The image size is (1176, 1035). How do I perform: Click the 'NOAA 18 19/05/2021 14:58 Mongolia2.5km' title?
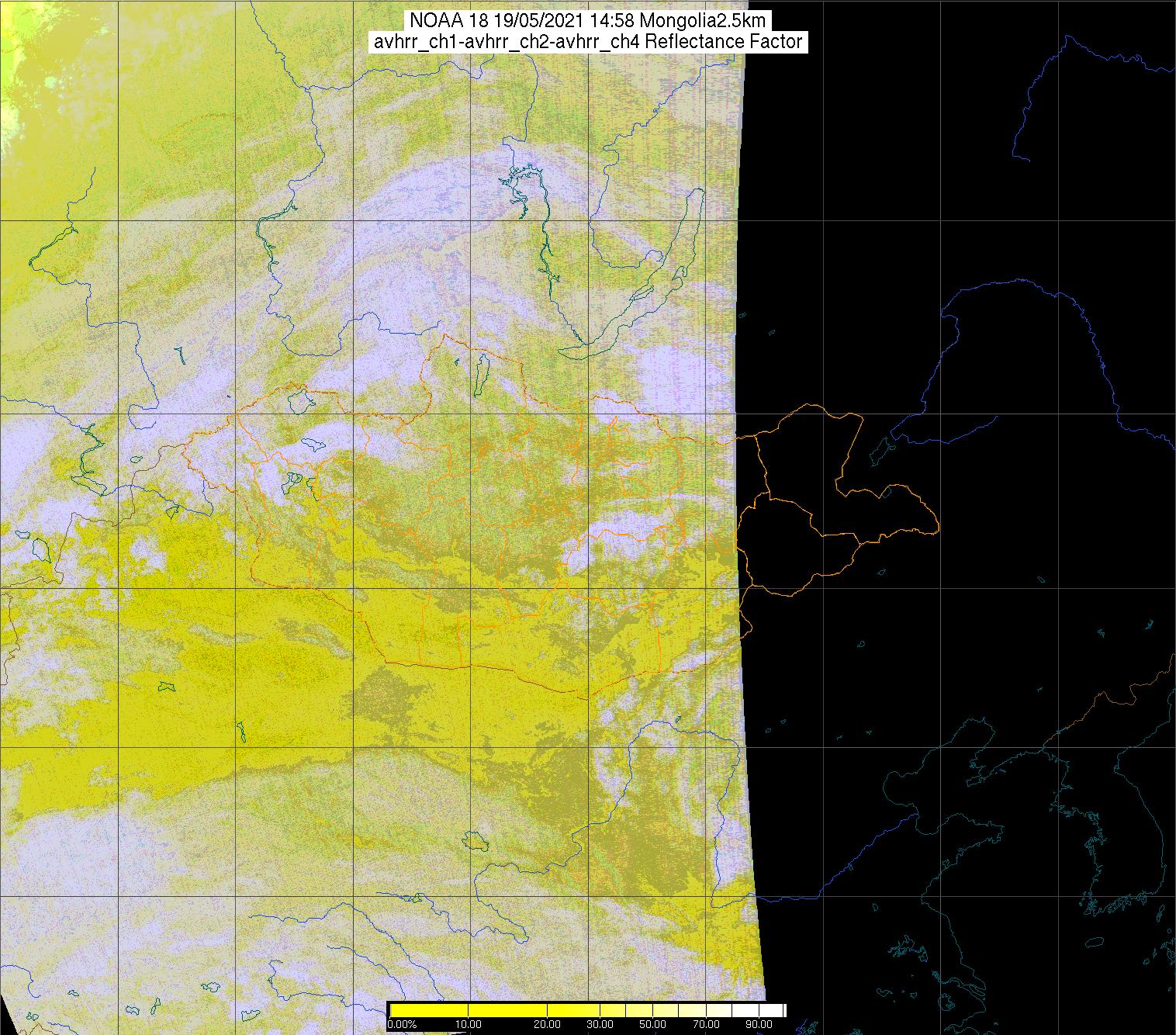587,21
